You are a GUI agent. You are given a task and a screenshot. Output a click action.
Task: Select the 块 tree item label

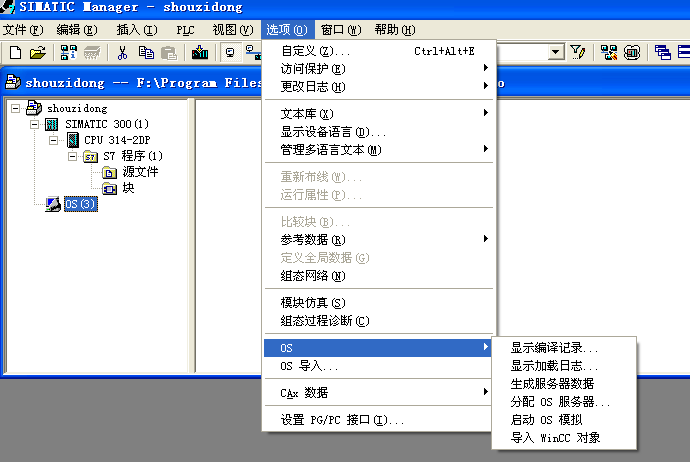(x=128, y=188)
